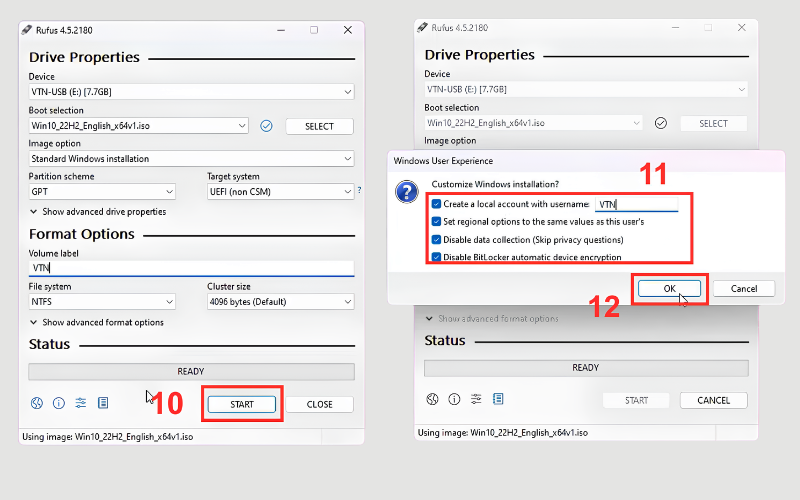Expand Show advanced format options in right window
800x500 pixels.
point(492,318)
